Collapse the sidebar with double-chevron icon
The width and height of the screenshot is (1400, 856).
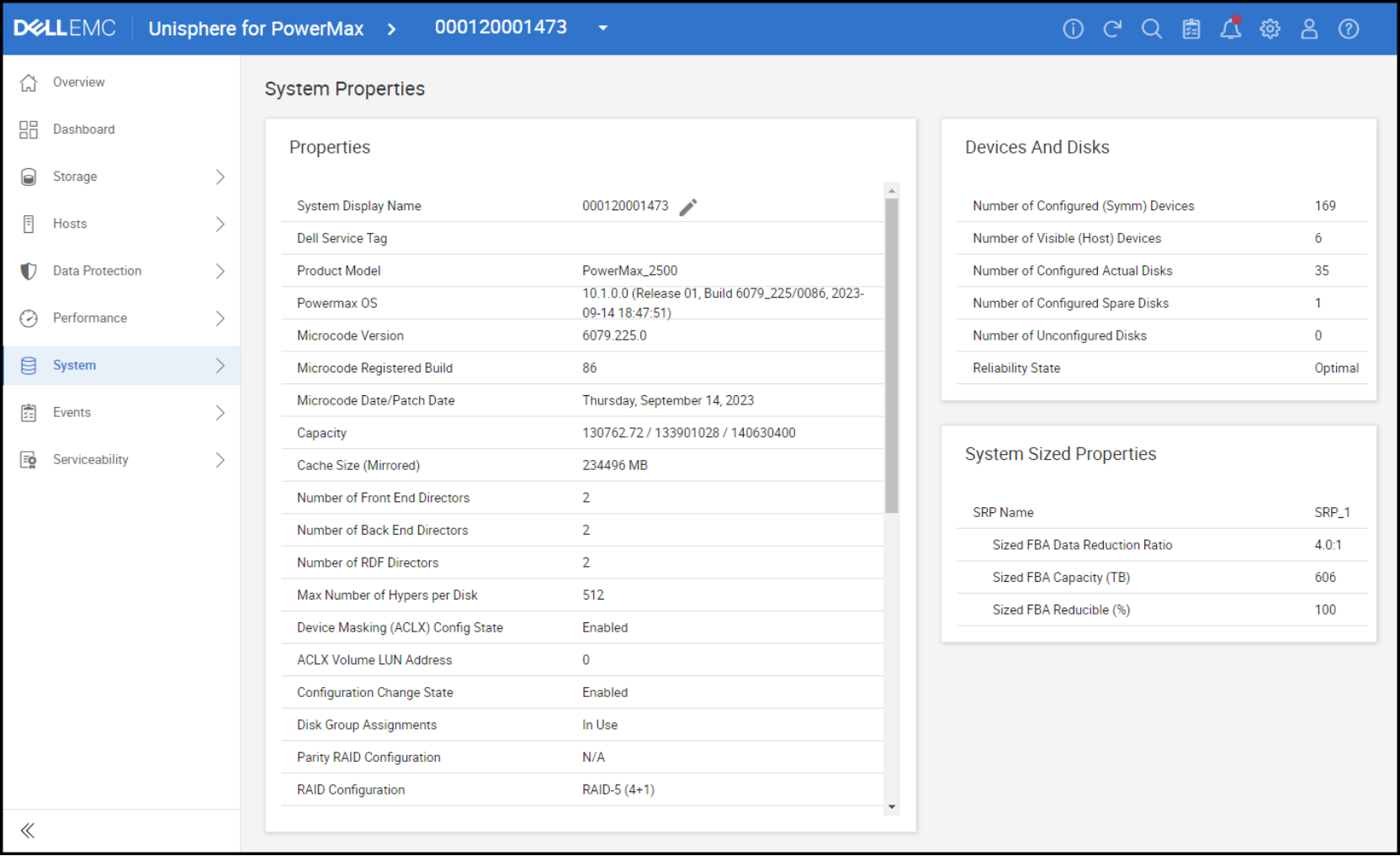(28, 831)
